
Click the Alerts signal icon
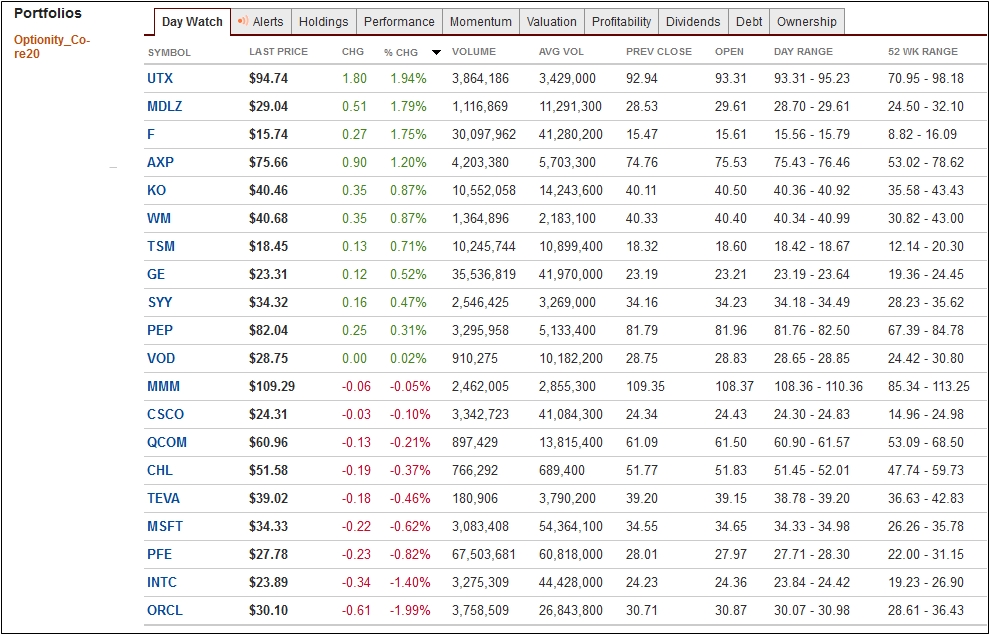(242, 21)
